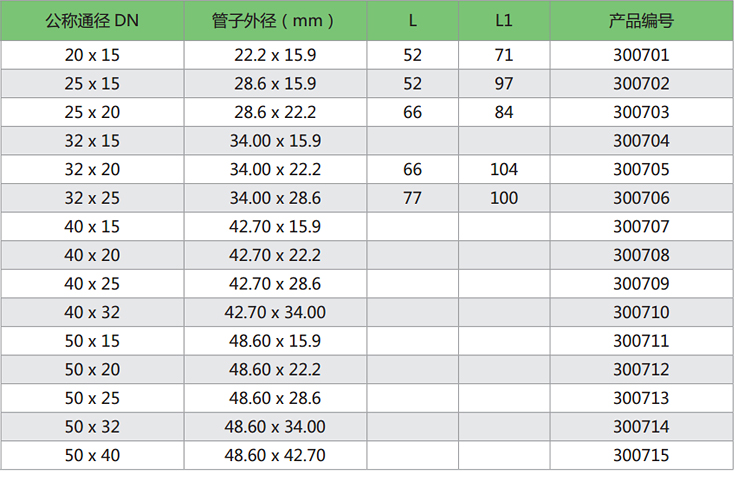Click L1 value 104
Image resolution: width=735 pixels, height=479 pixels.
[x=504, y=170]
